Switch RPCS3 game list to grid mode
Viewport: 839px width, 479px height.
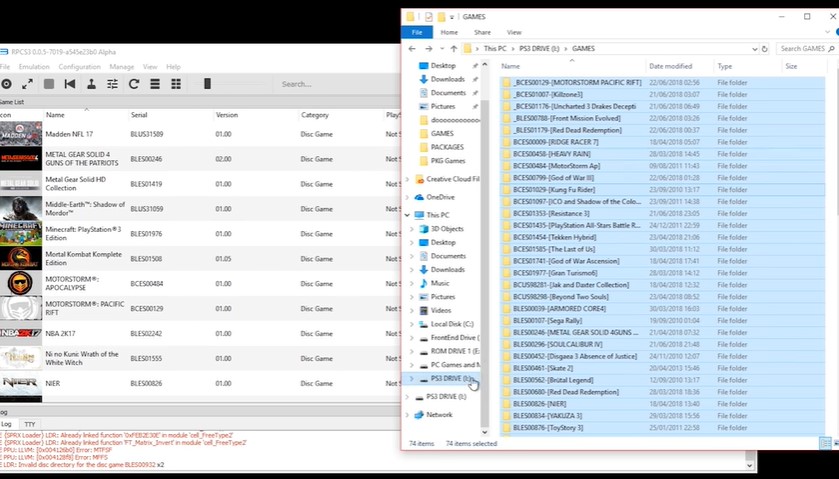coord(176,84)
